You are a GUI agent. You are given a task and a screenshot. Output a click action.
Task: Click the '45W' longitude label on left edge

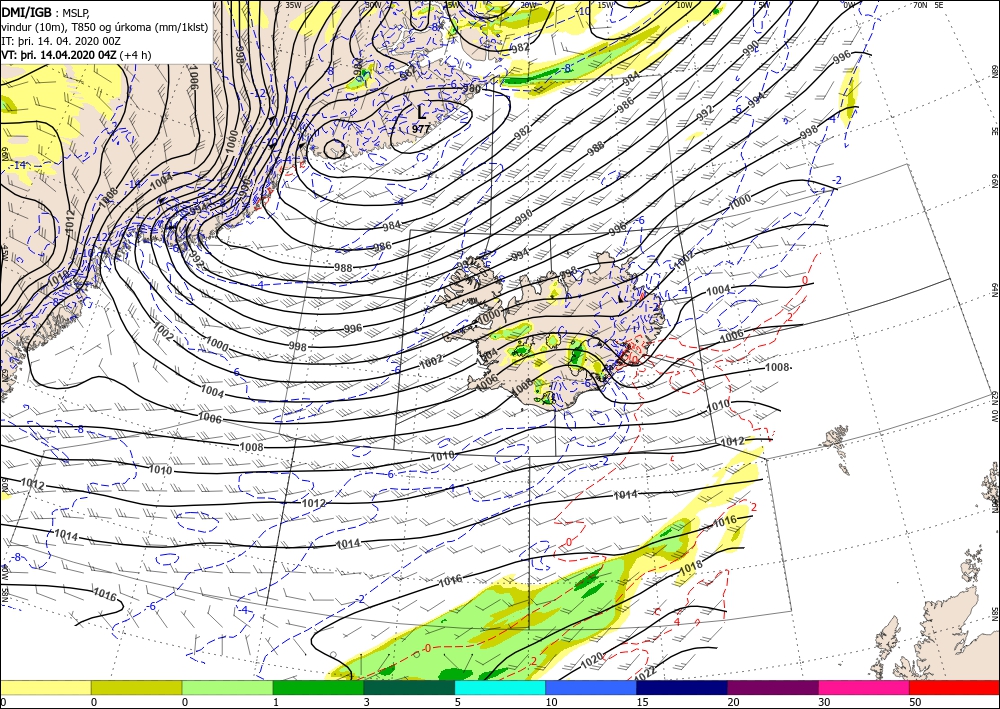4,253
